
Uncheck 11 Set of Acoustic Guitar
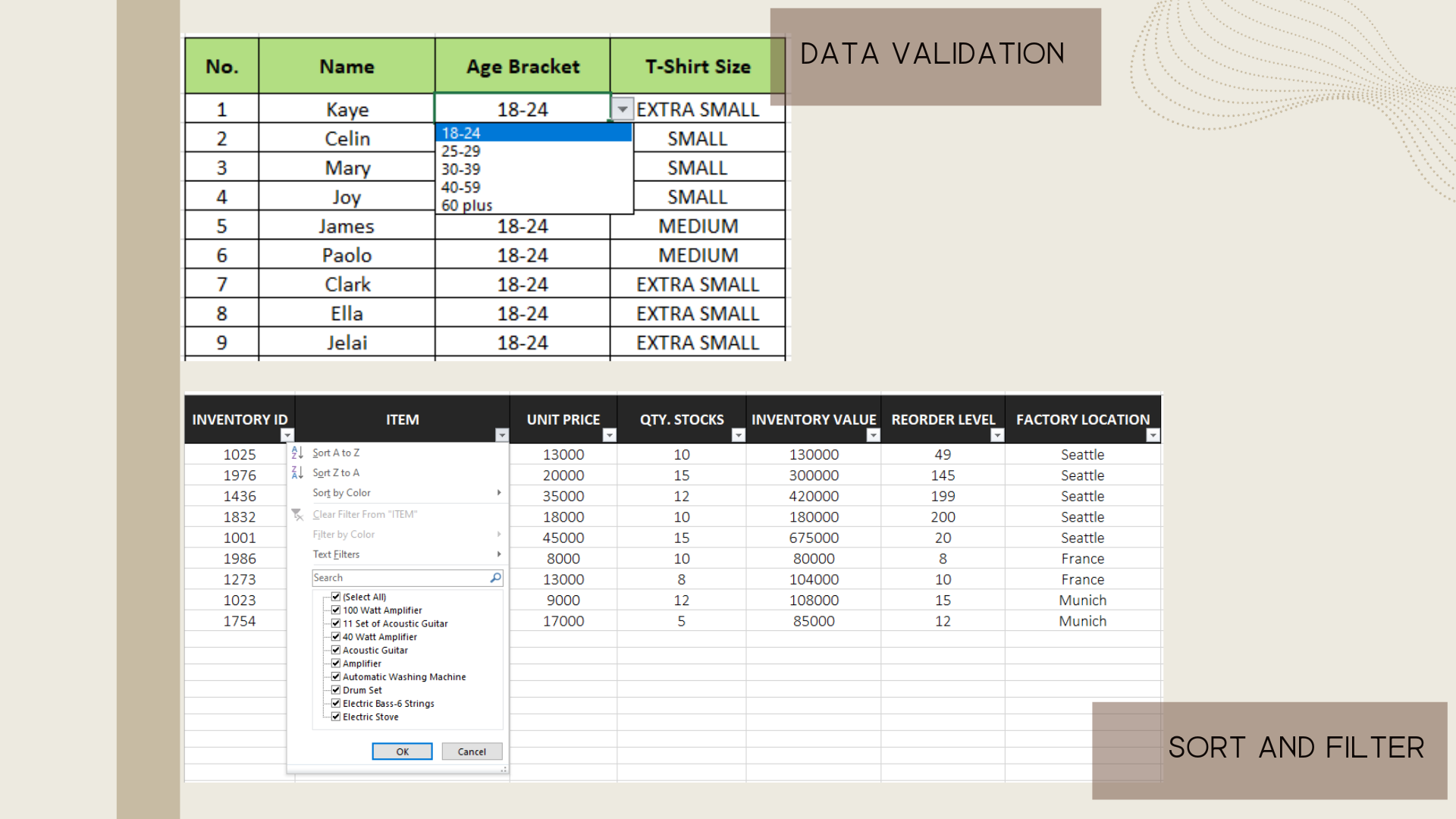point(336,623)
